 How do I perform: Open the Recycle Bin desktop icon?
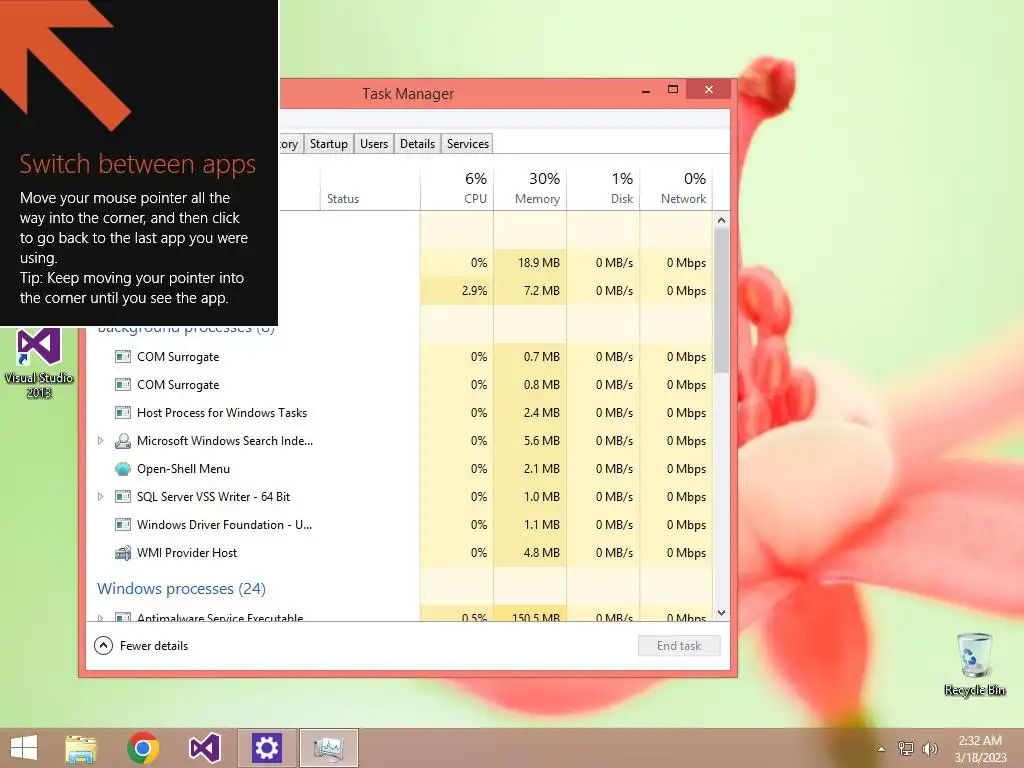(x=974, y=664)
